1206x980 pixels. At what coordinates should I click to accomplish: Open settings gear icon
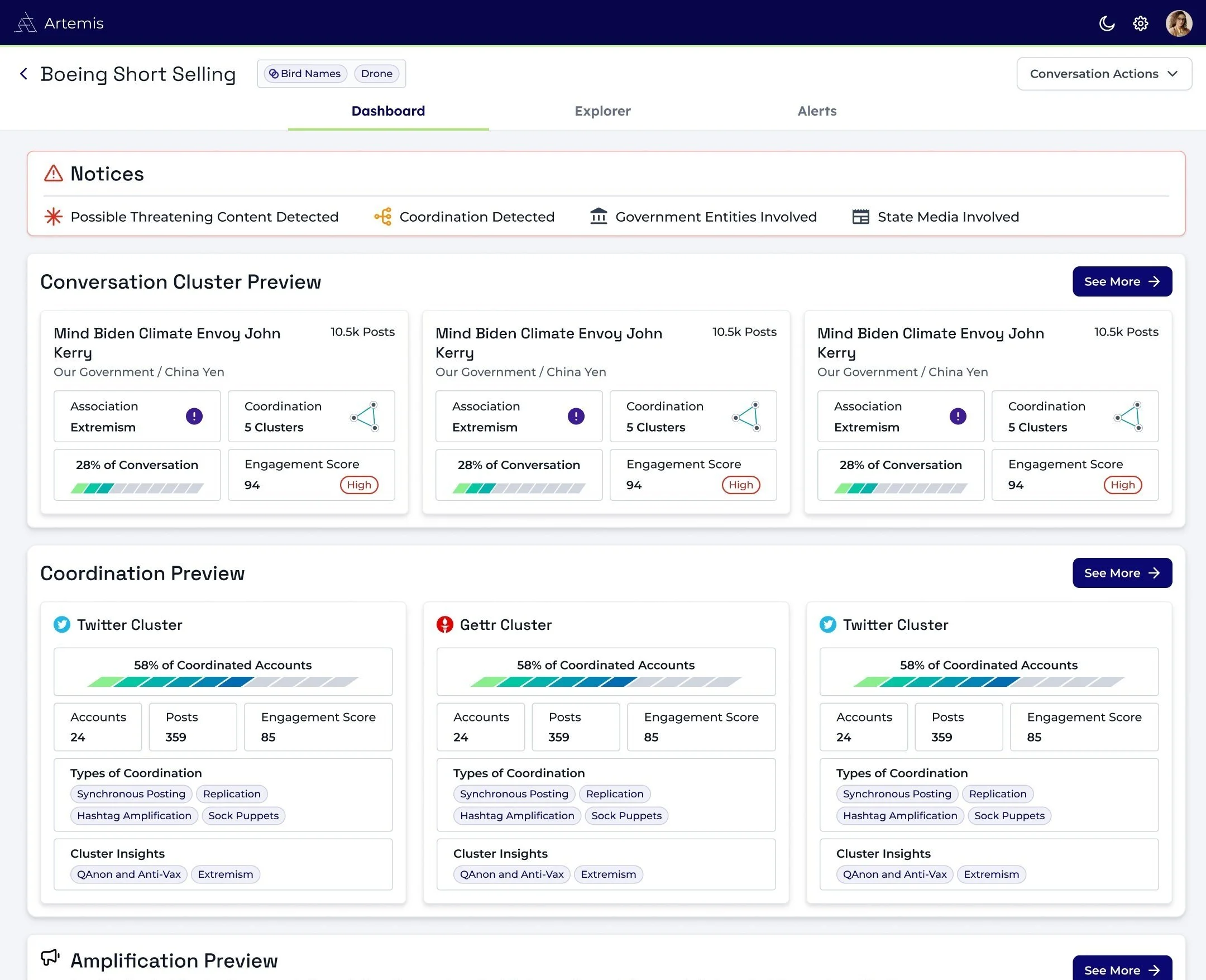click(1141, 23)
